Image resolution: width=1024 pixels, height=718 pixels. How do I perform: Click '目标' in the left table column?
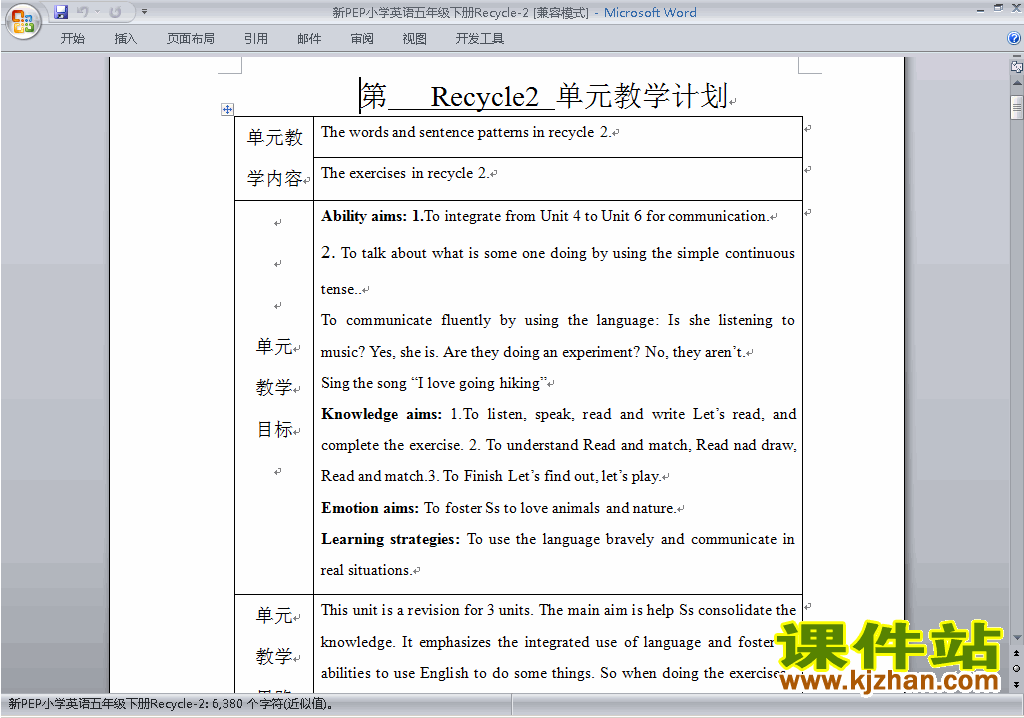(274, 429)
